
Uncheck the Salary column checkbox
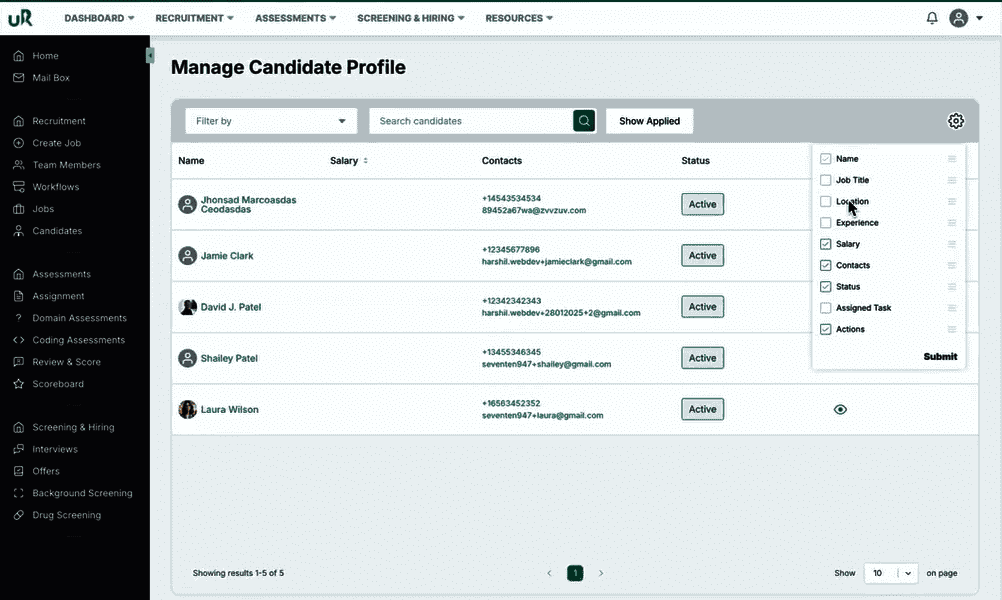pyautogui.click(x=826, y=244)
